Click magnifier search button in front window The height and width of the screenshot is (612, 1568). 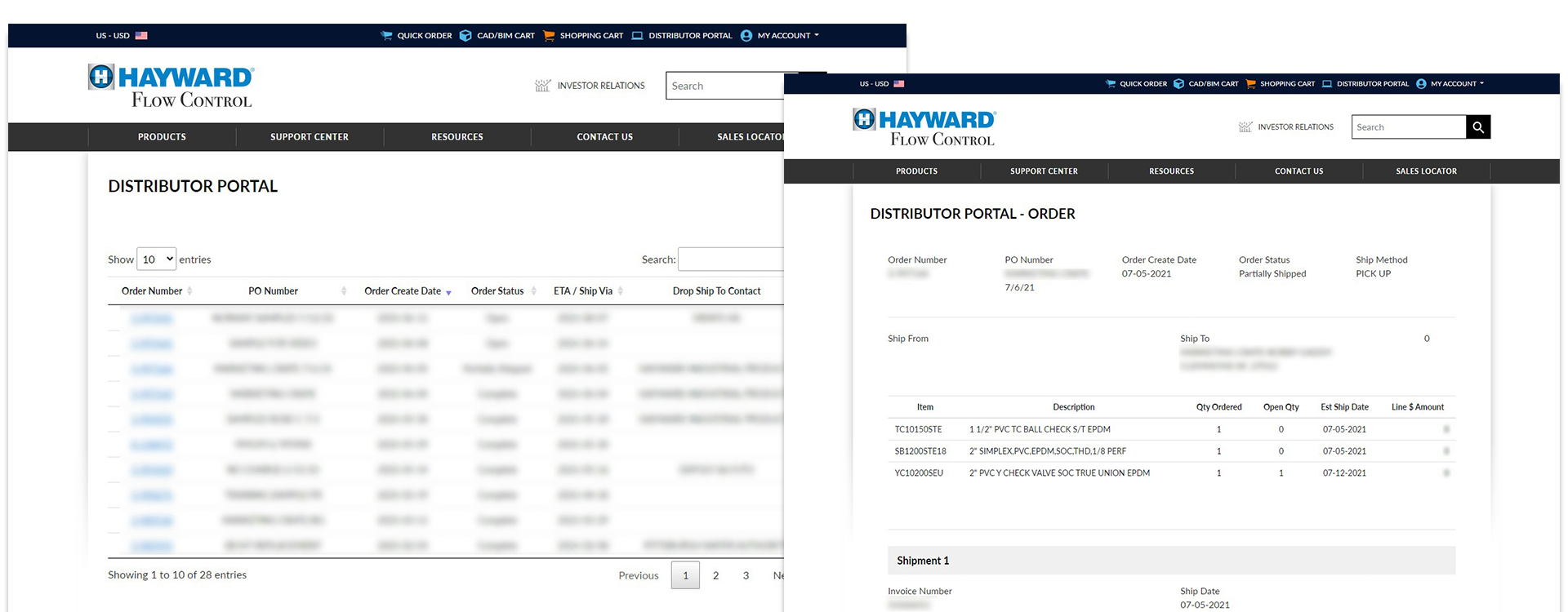coord(1478,127)
